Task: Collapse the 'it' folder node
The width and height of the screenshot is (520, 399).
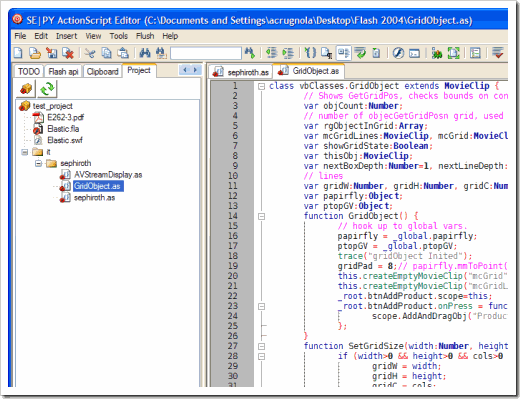Action: click(25, 152)
